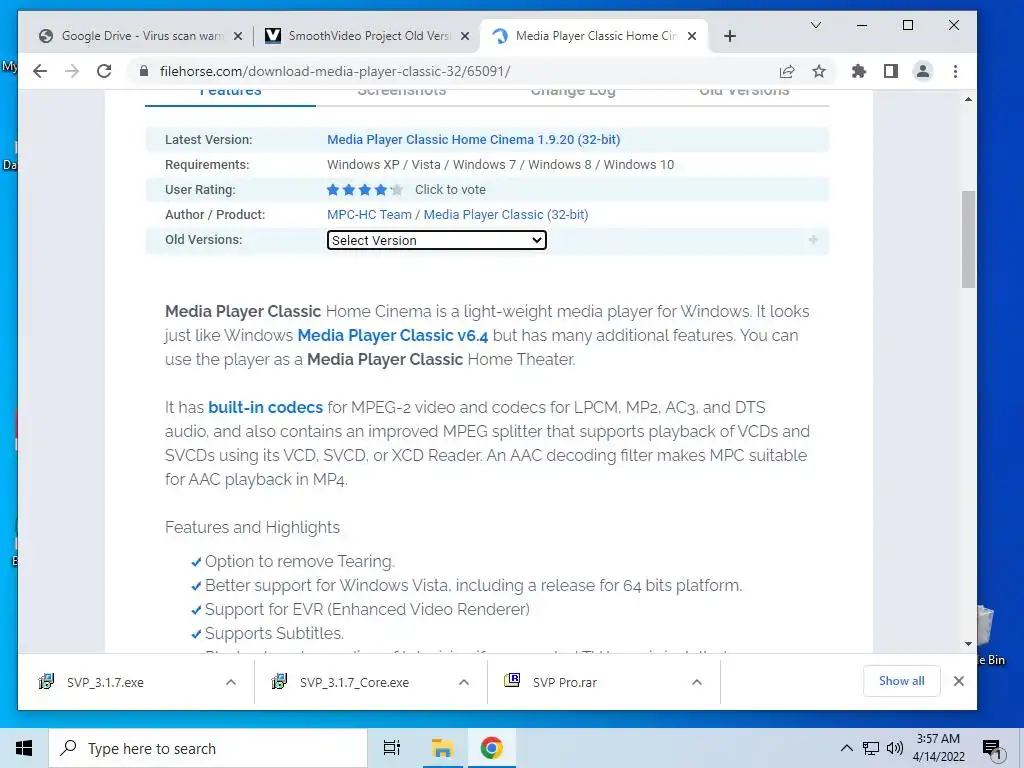Viewport: 1024px width, 768px height.
Task: Open the notification center icon
Action: (992, 750)
